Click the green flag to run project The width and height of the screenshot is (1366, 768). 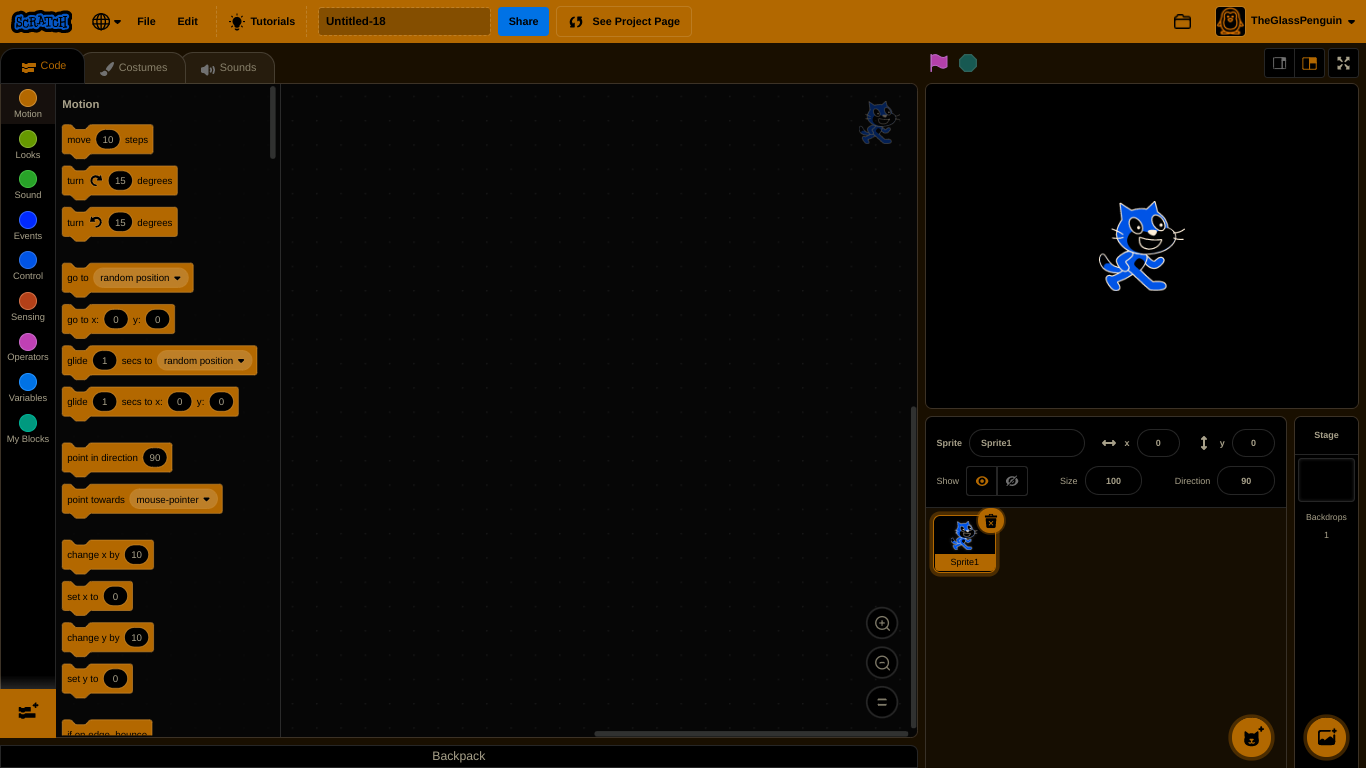click(x=938, y=62)
